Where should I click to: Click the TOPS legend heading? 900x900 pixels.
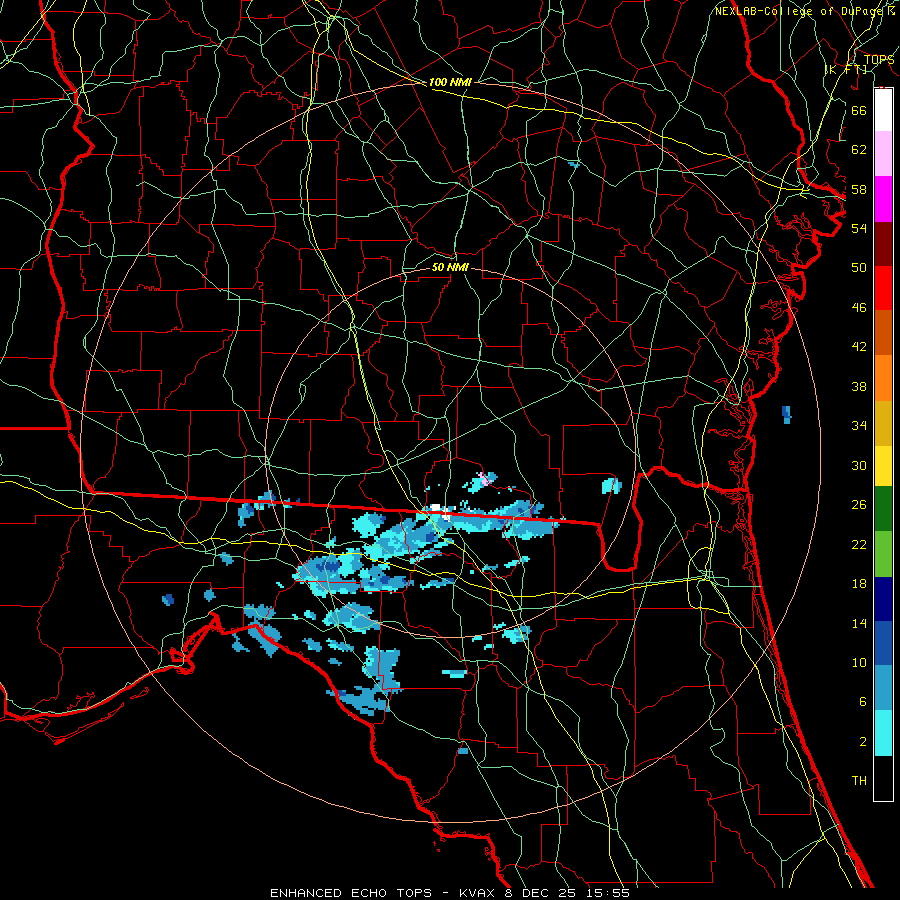pyautogui.click(x=879, y=59)
